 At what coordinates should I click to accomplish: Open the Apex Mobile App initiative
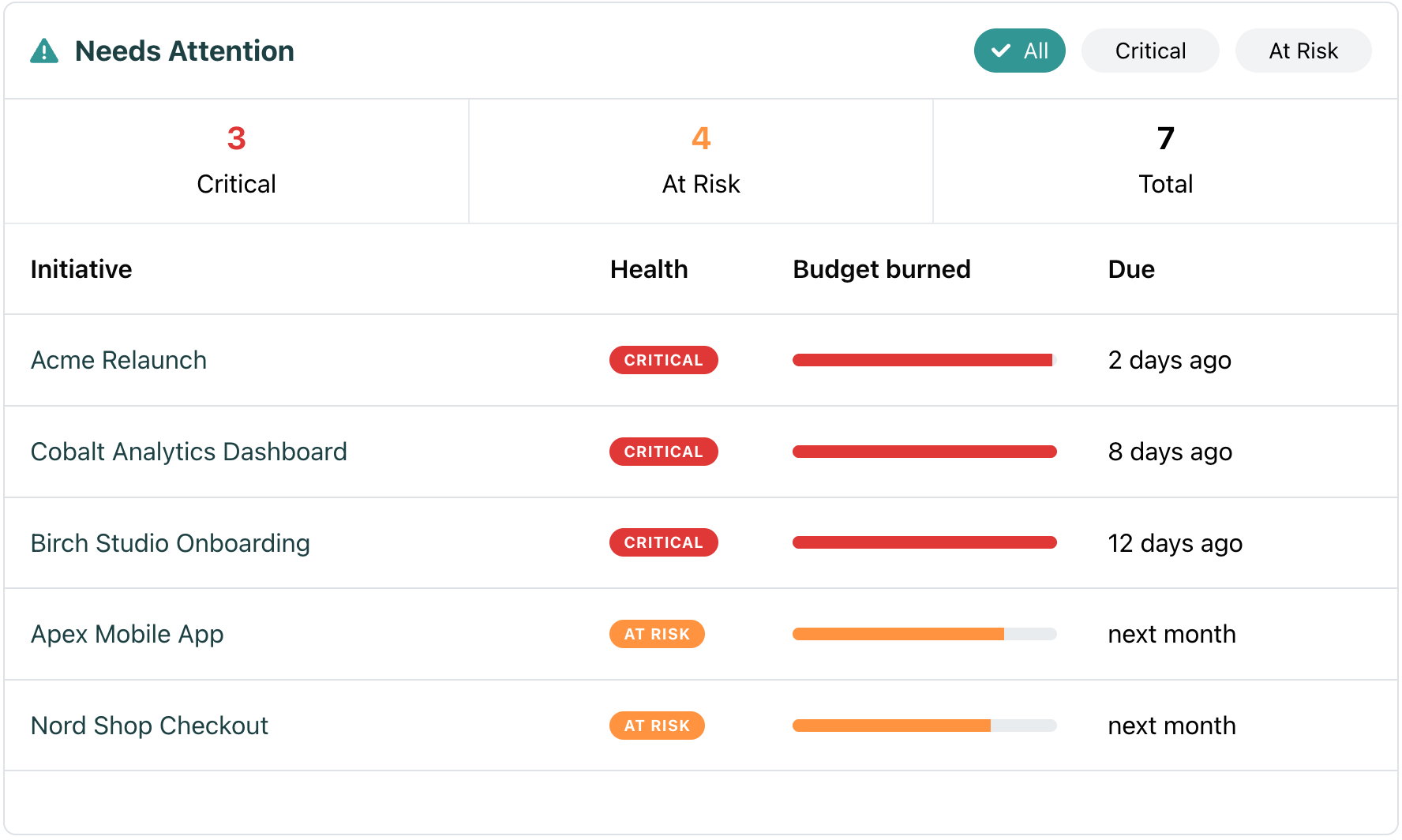pyautogui.click(x=127, y=634)
